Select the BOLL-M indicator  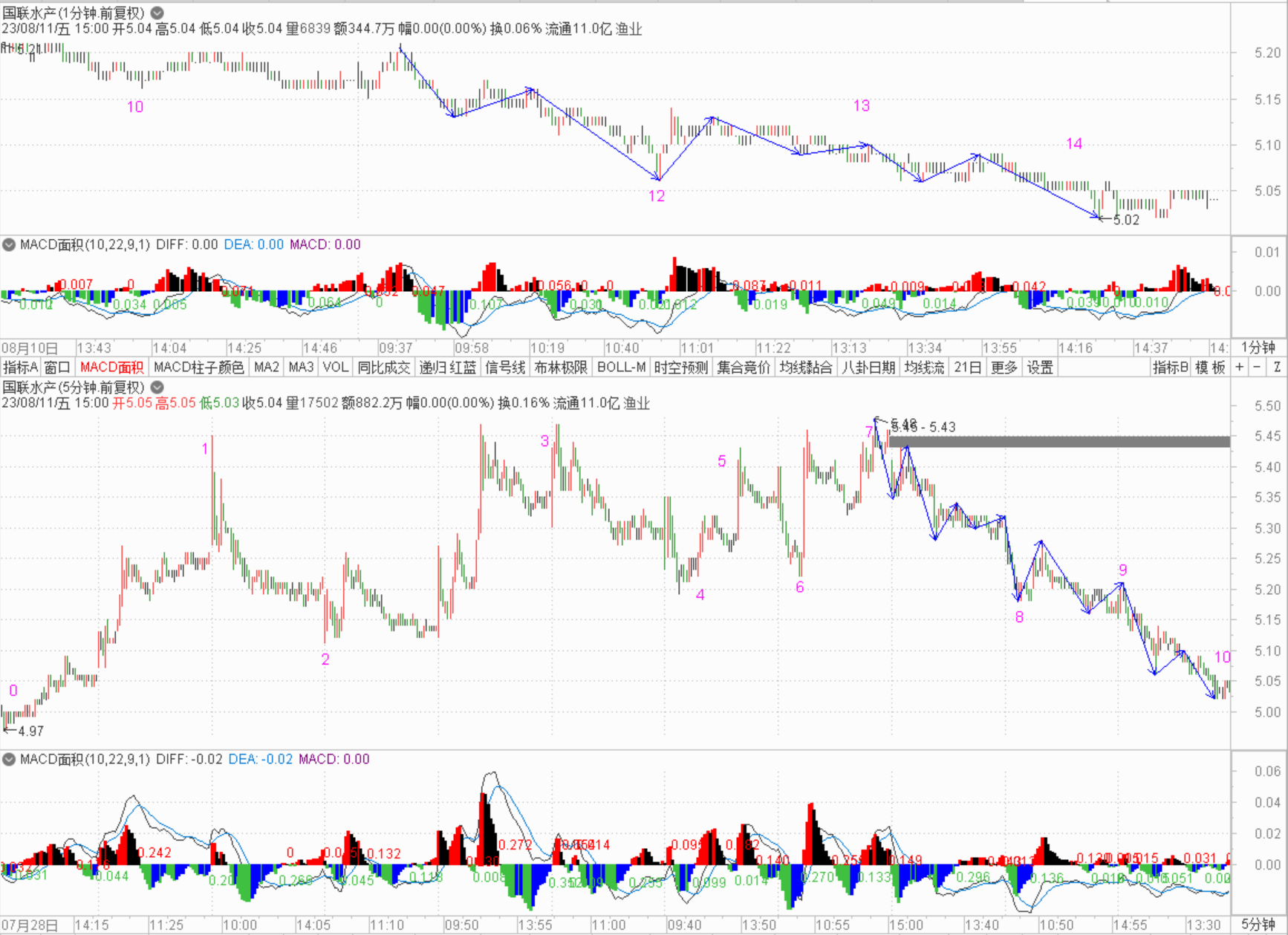tap(621, 367)
